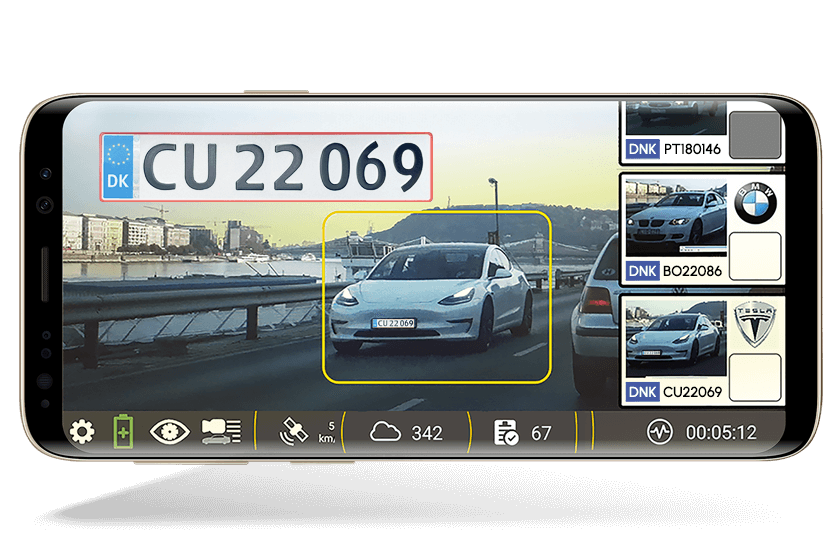Open the cropped car thumbnail above PT180146
Viewport: 840px width, 560px height.
coord(676,117)
